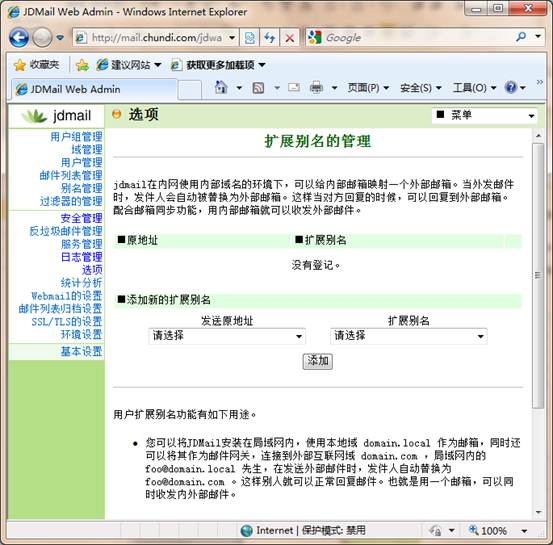Expand the address bar history dropdown

(x=232, y=37)
